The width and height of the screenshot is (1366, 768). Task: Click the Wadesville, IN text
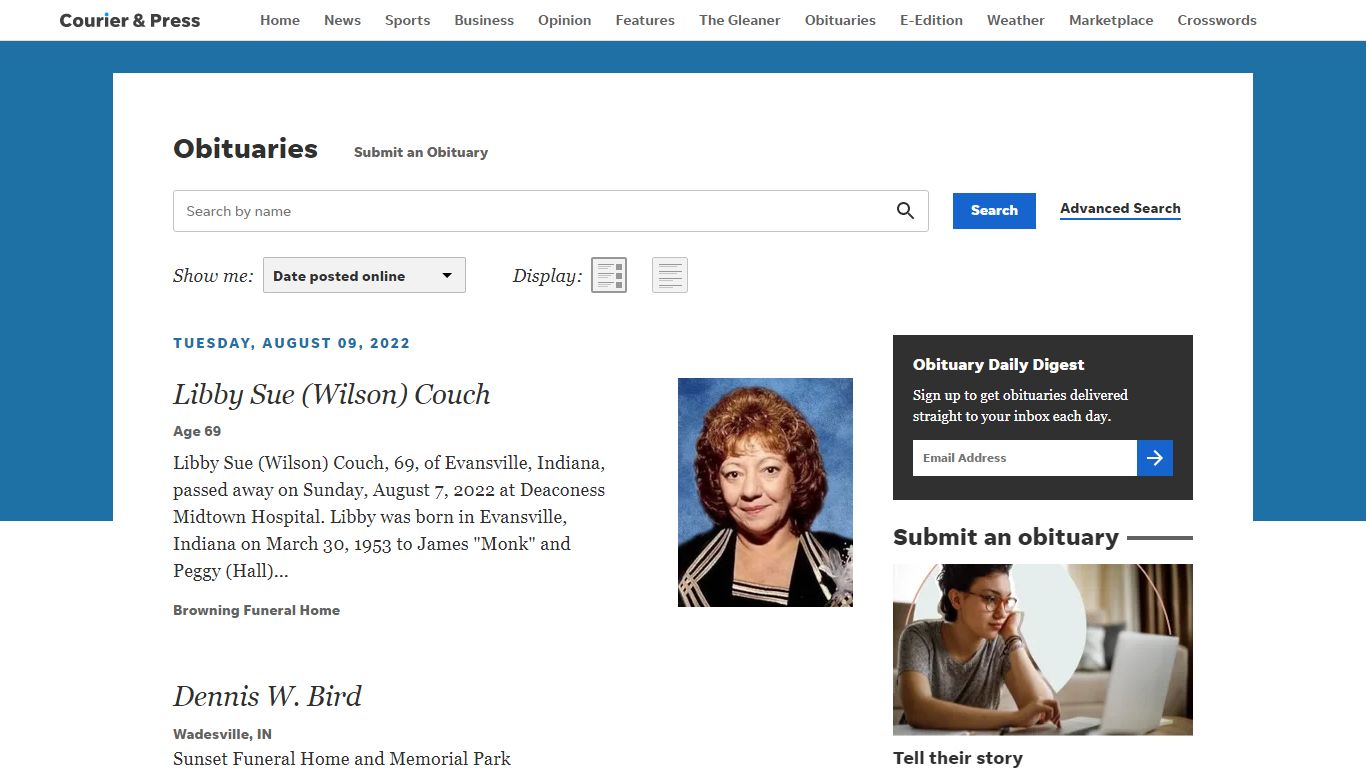point(222,734)
